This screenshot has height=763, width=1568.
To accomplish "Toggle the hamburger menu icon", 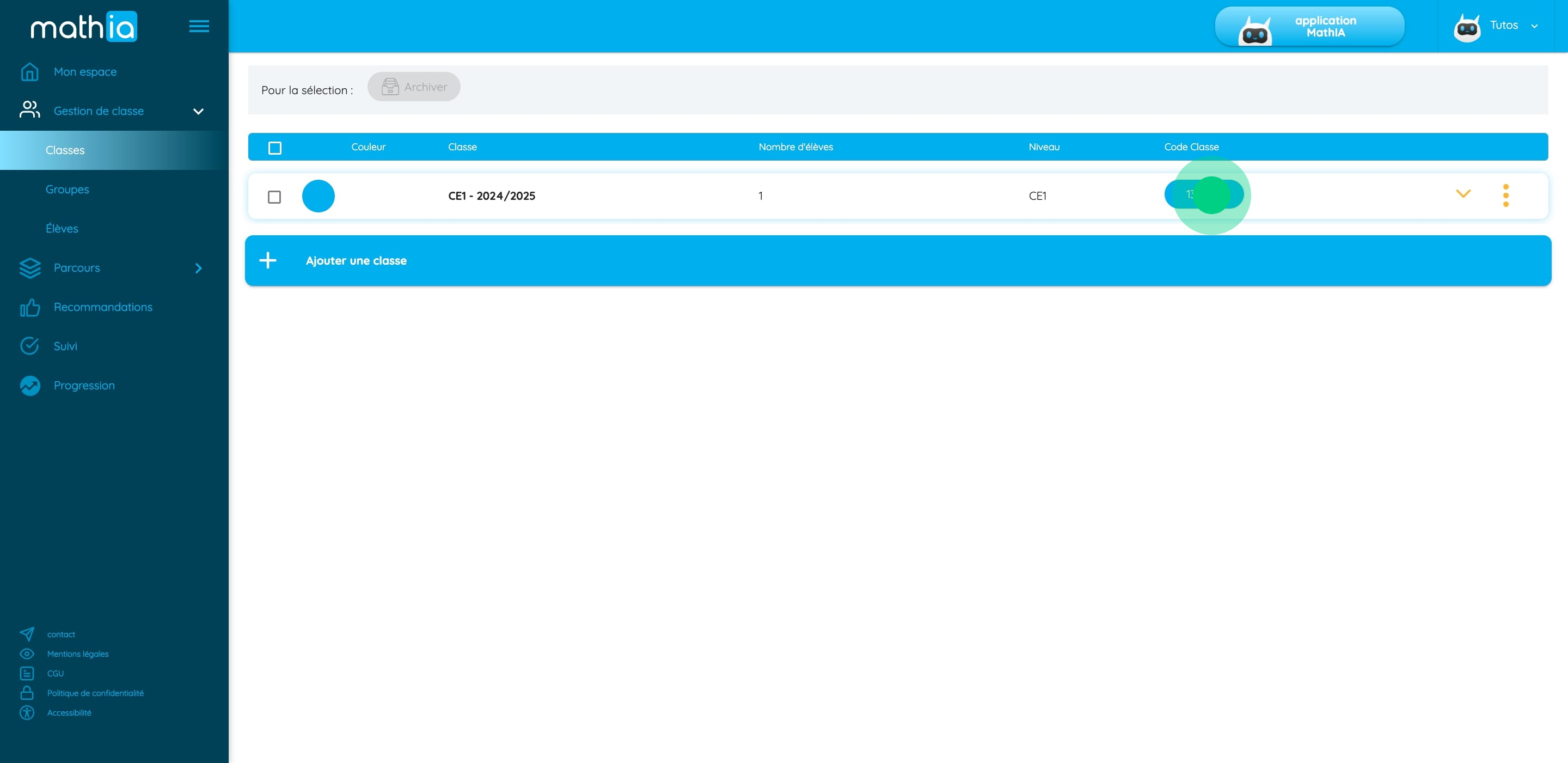I will click(x=198, y=26).
